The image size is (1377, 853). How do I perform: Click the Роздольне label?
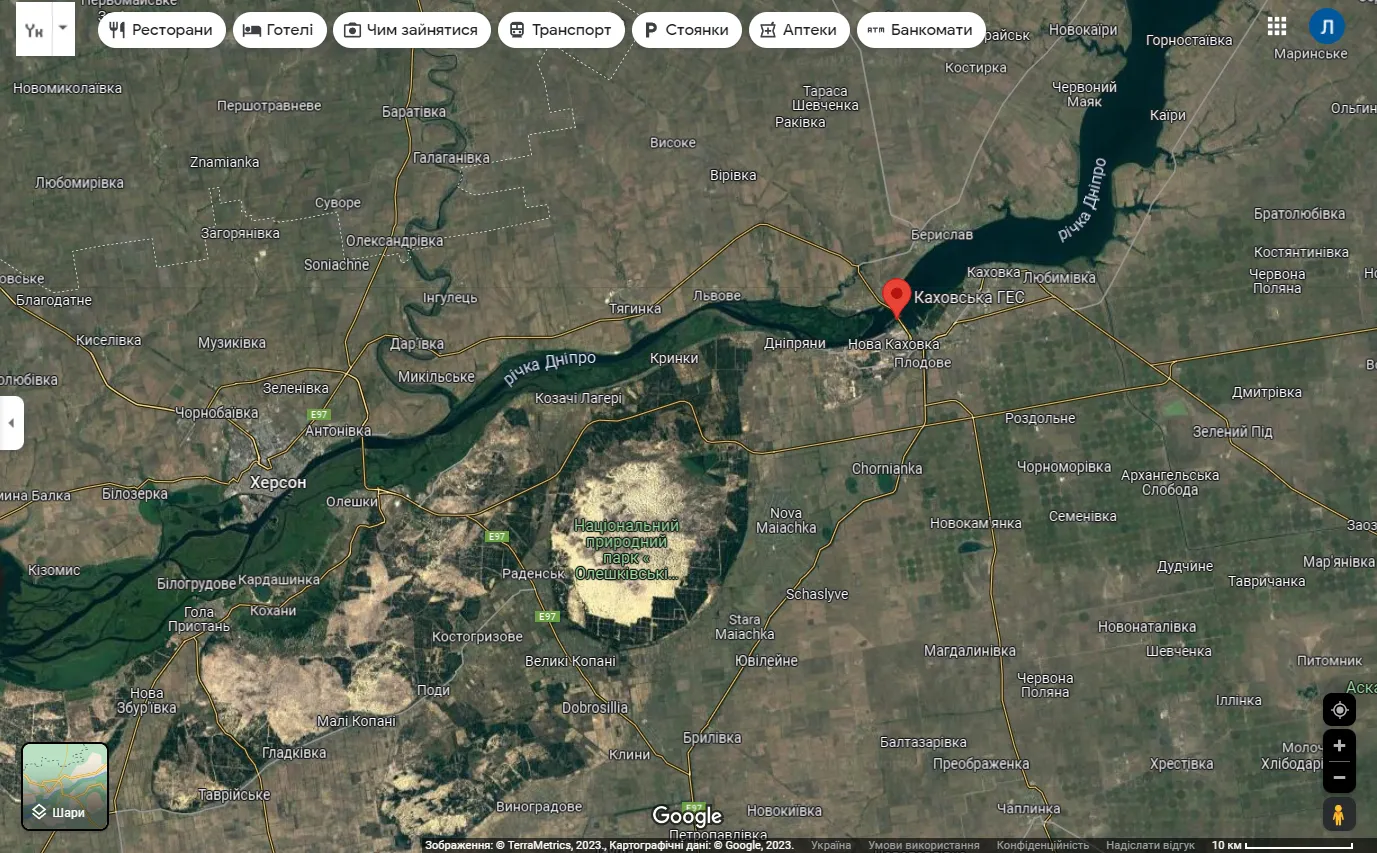(1040, 418)
